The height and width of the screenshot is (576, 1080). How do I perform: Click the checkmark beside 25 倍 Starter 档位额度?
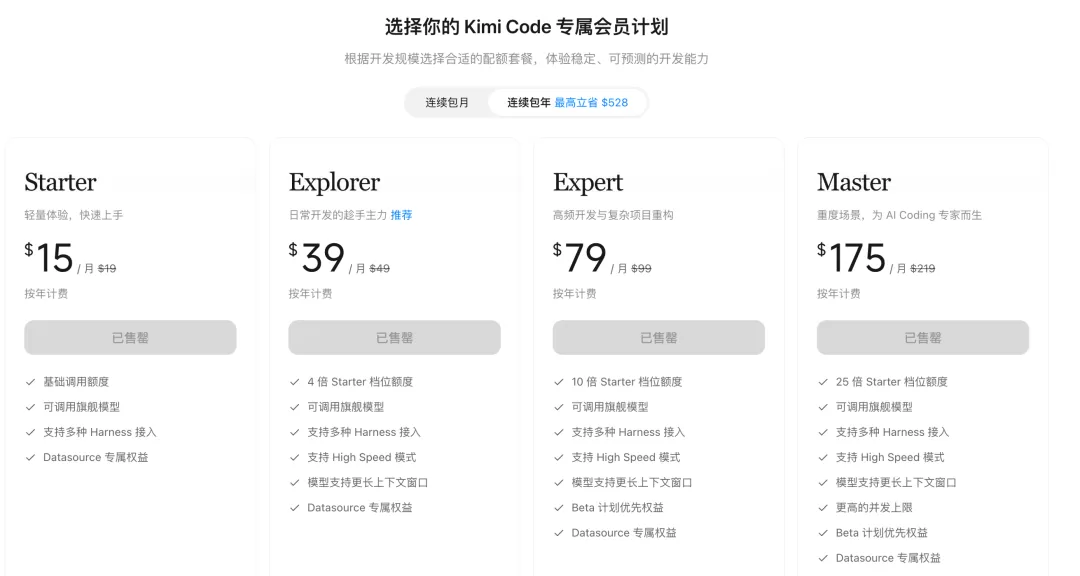tap(823, 382)
